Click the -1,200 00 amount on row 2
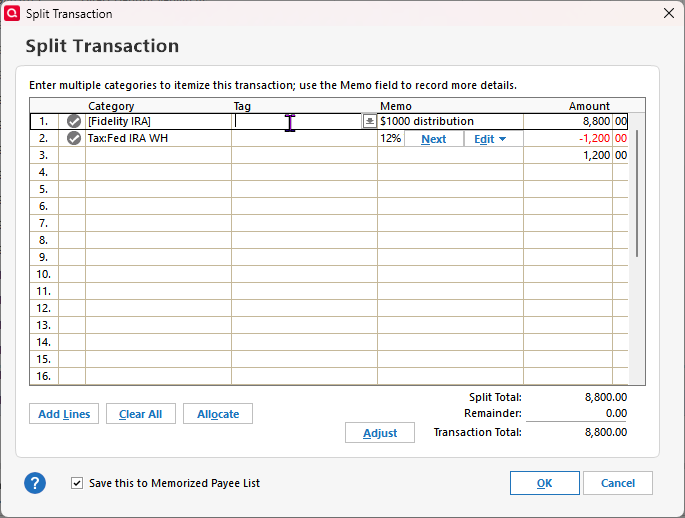 tap(576, 138)
